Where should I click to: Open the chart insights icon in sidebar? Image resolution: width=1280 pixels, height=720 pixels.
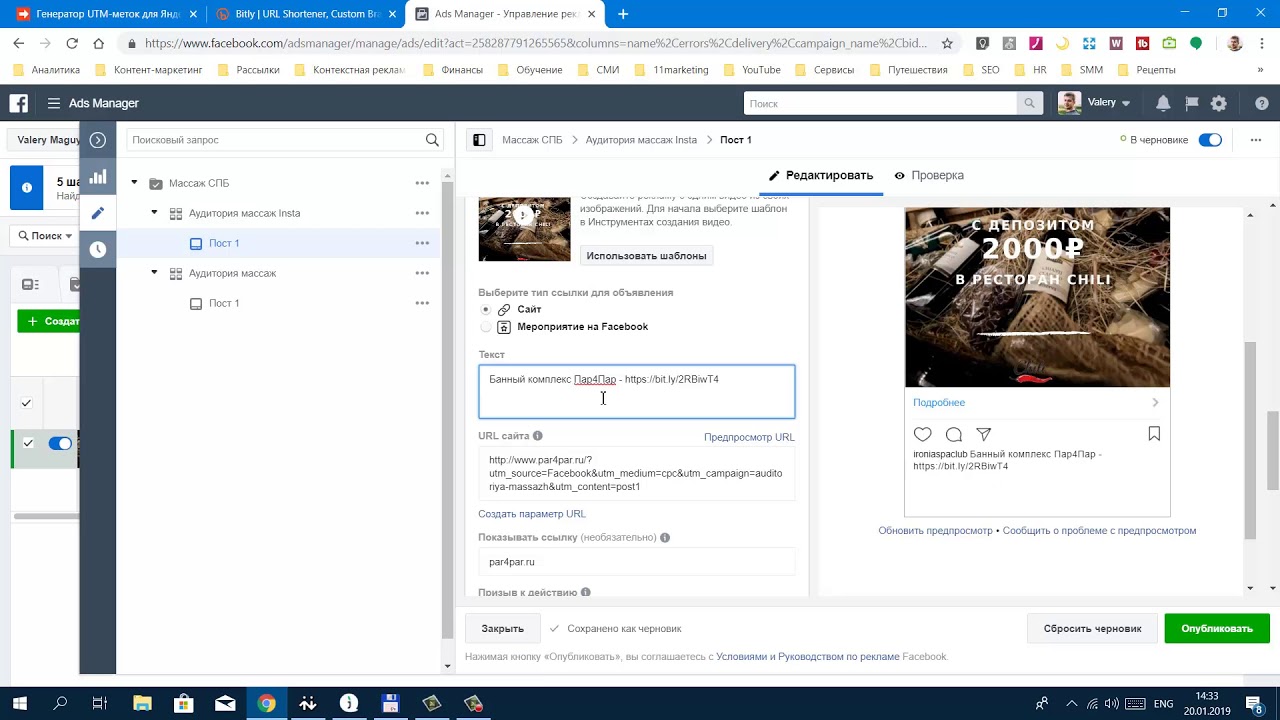(98, 177)
